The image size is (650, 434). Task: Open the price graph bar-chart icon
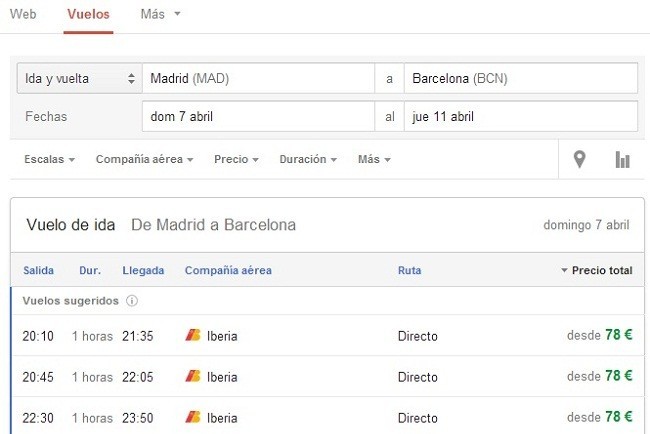(x=622, y=160)
